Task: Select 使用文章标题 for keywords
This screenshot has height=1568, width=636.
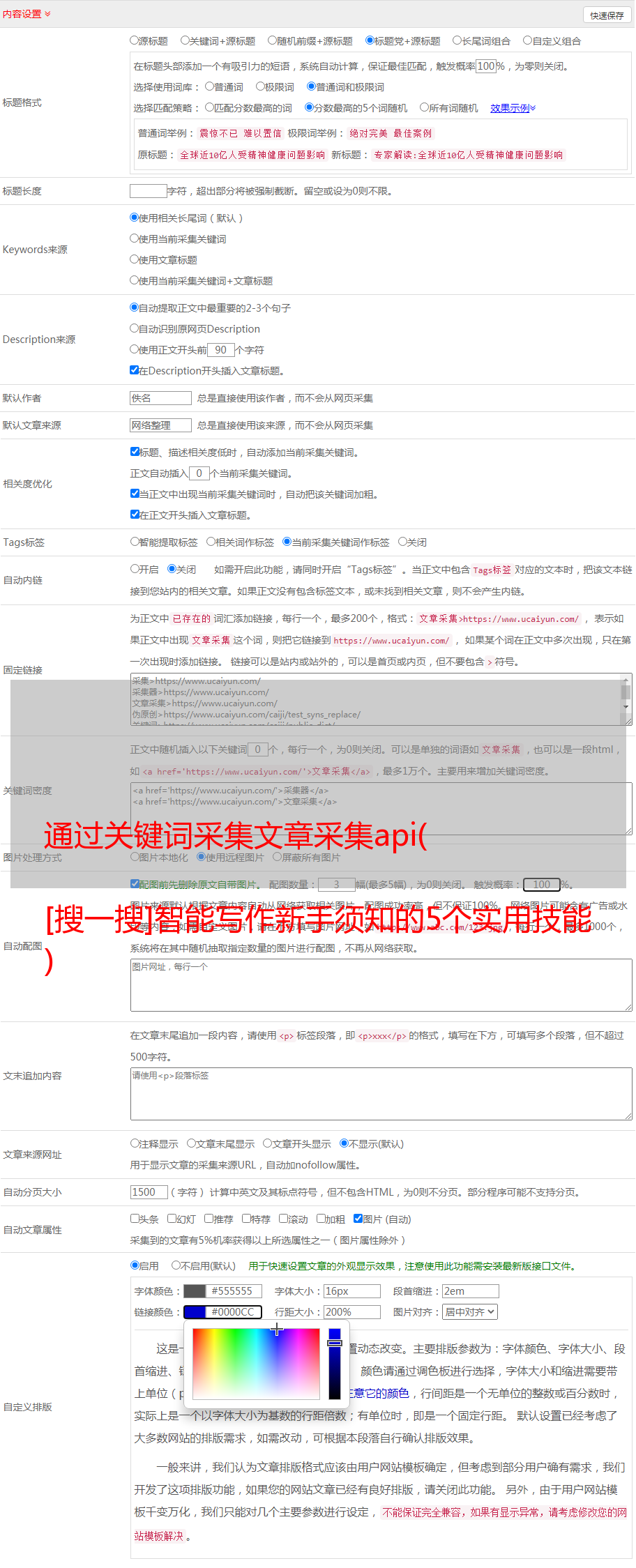Action: click(x=134, y=259)
